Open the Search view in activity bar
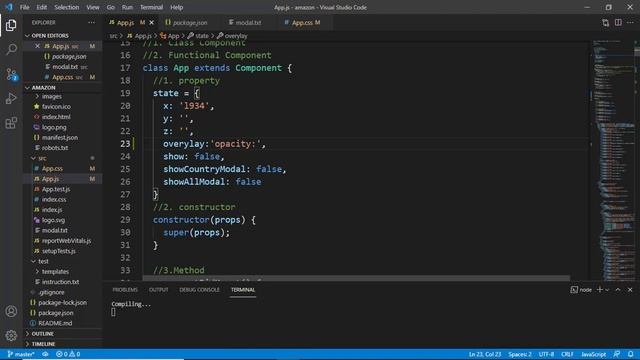 (x=11, y=49)
